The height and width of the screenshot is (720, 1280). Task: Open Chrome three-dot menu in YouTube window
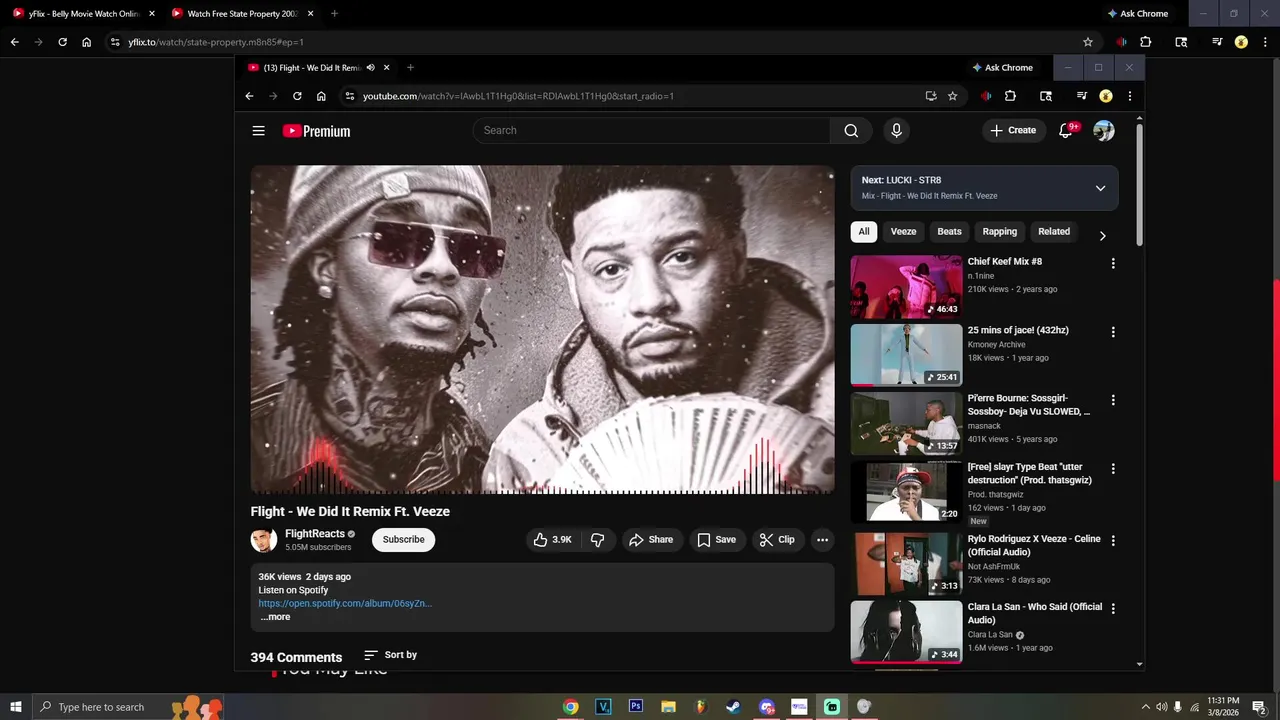click(x=1130, y=96)
